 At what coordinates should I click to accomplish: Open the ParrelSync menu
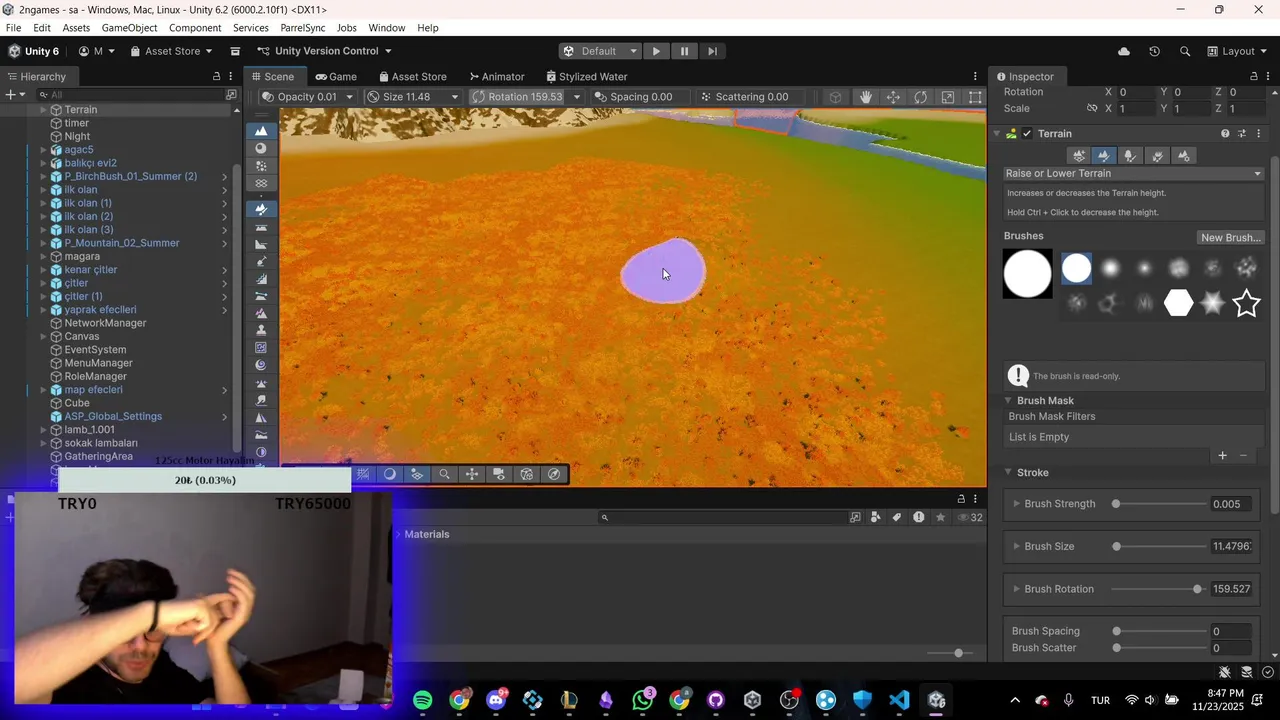302,28
